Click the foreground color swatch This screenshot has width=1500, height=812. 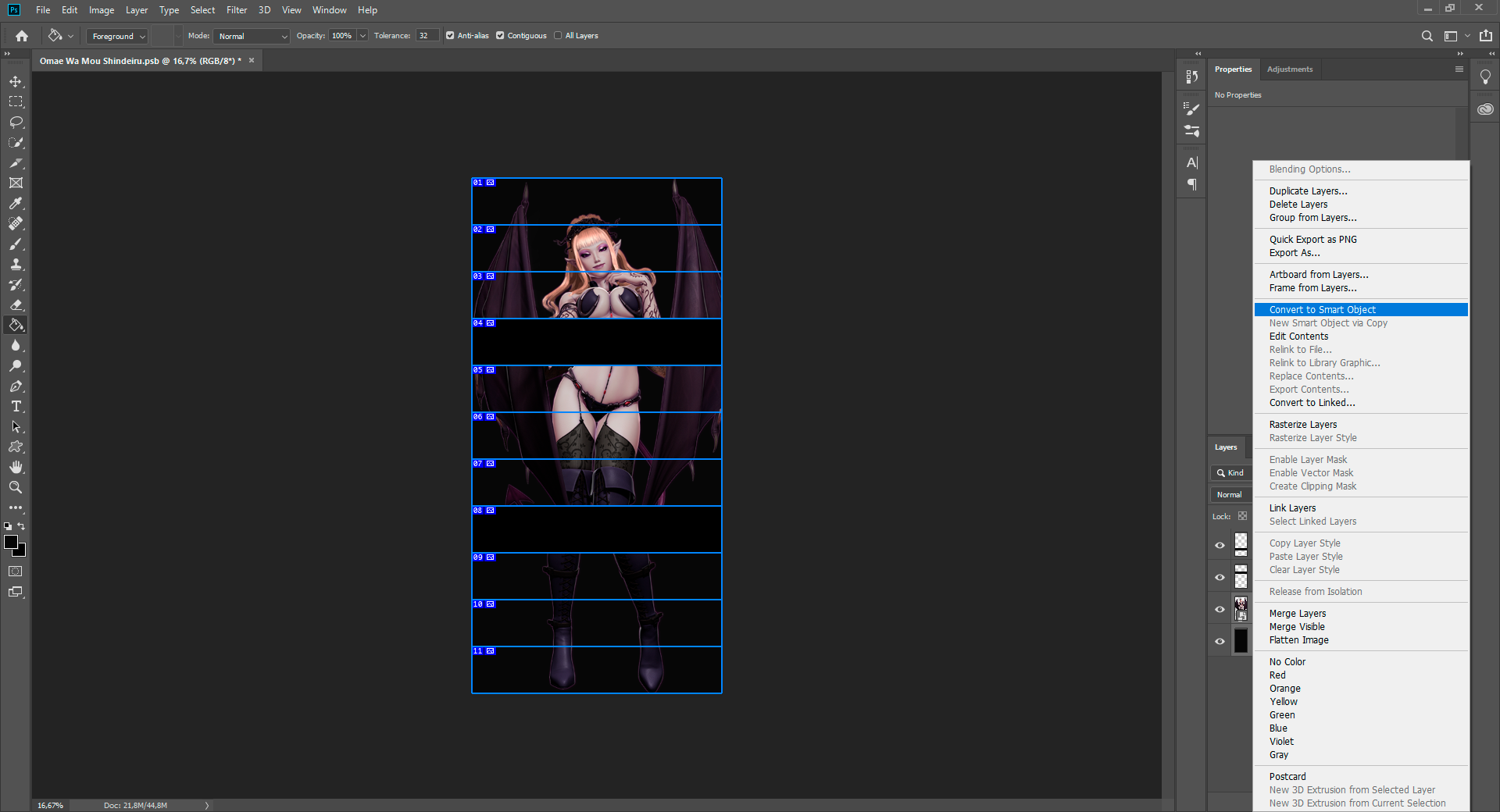pos(10,542)
